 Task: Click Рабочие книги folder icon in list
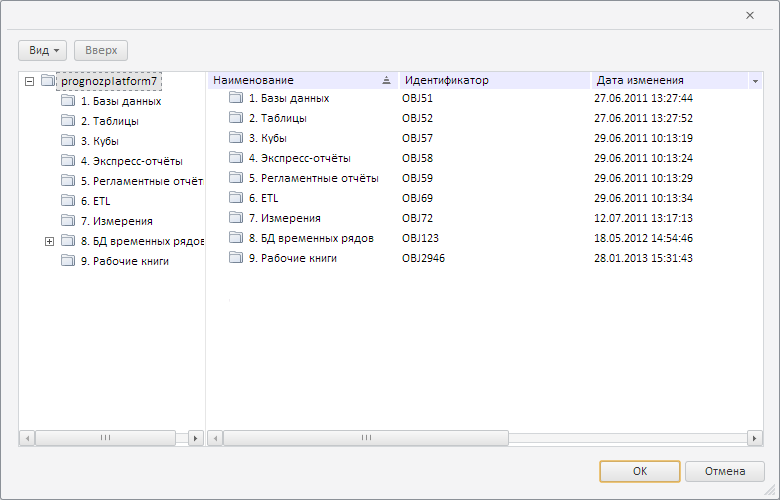236,258
